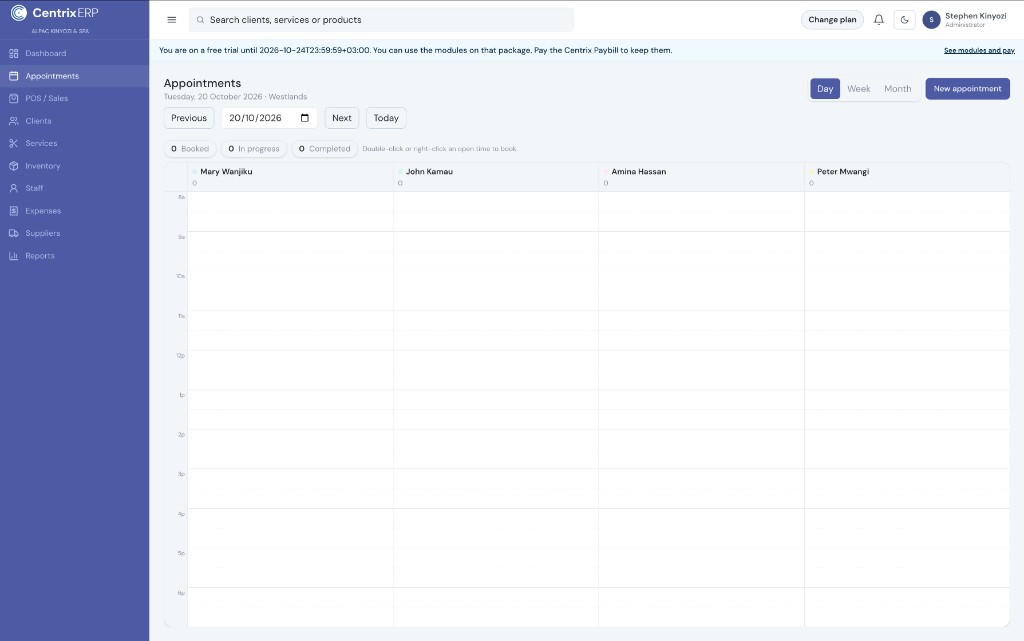Click the search magnifier icon
This screenshot has height=641, width=1024.
pyautogui.click(x=200, y=20)
